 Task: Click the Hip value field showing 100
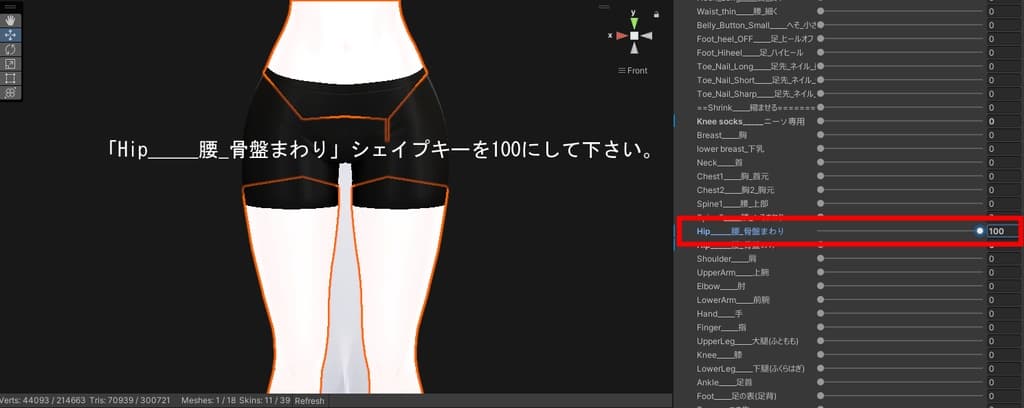[x=1002, y=231]
